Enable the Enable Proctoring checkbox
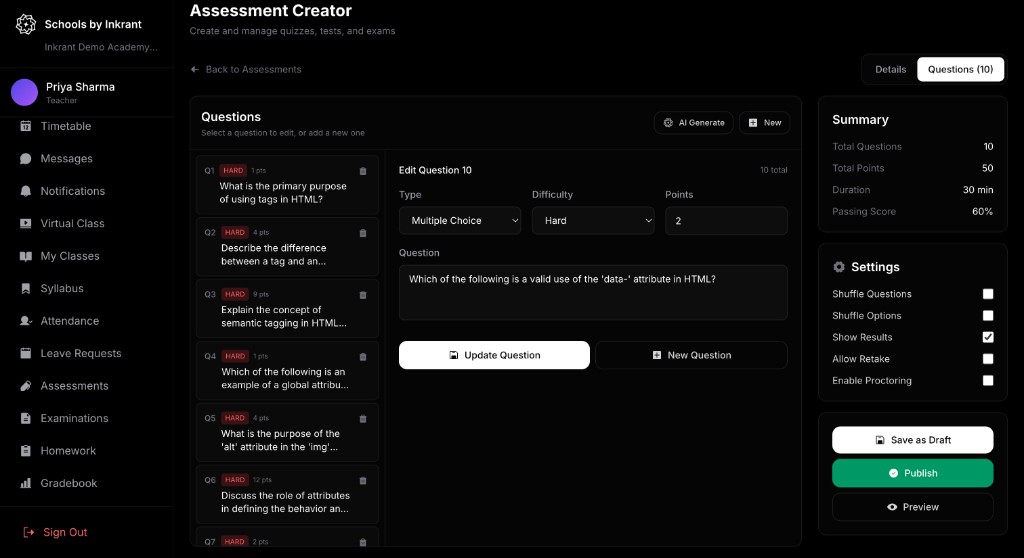 pos(987,380)
